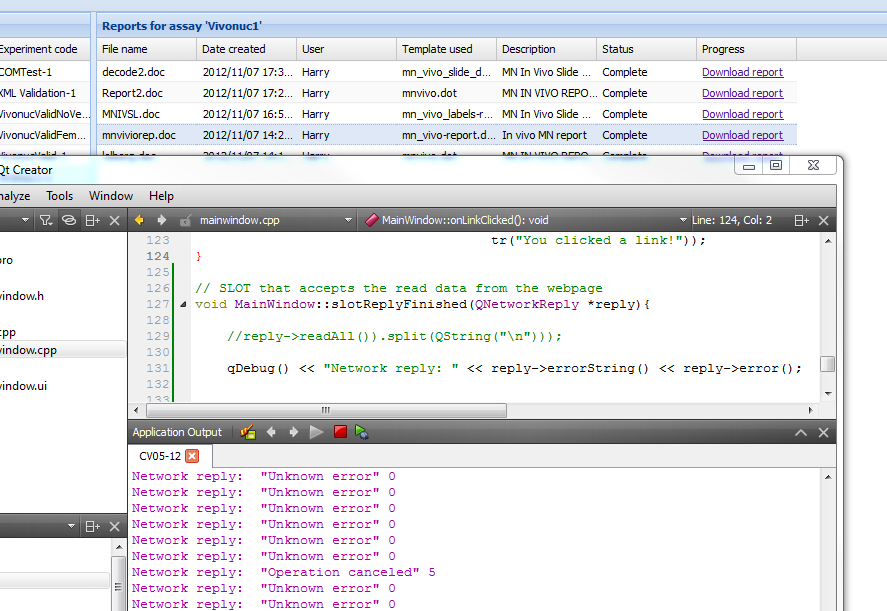Download report for MNIVSL.doc
The image size is (887, 611).
(742, 113)
